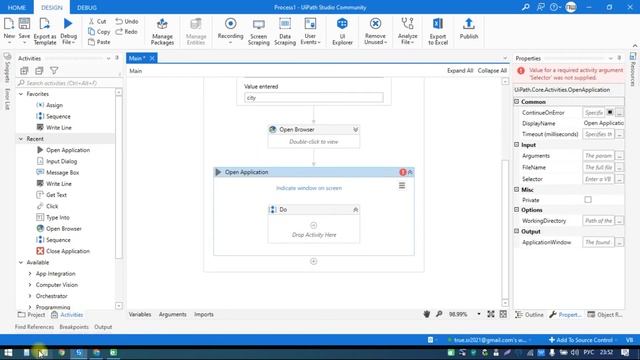Undo the last action
The image size is (640, 360).
127,21
